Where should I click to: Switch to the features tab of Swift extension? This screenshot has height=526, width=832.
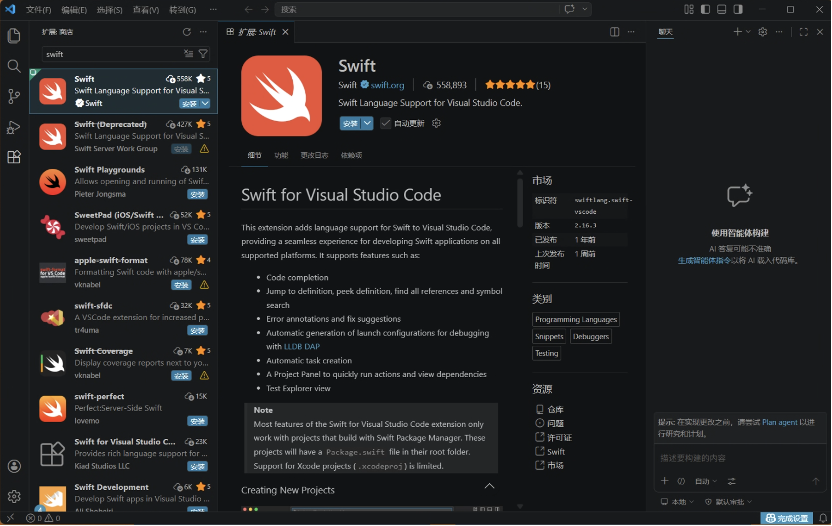pos(281,155)
